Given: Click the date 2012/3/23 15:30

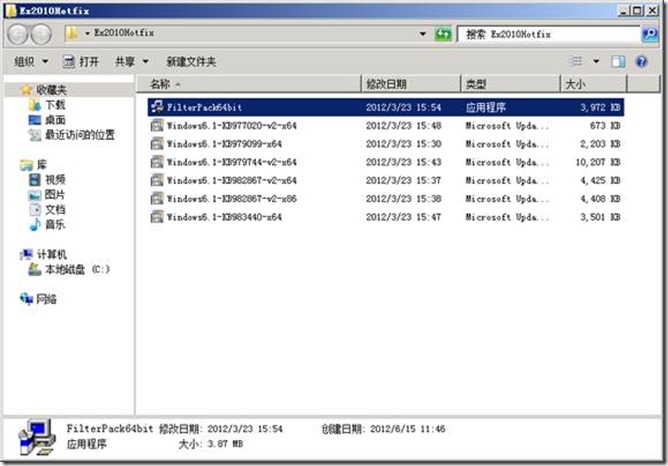Looking at the screenshot, I should (403, 144).
